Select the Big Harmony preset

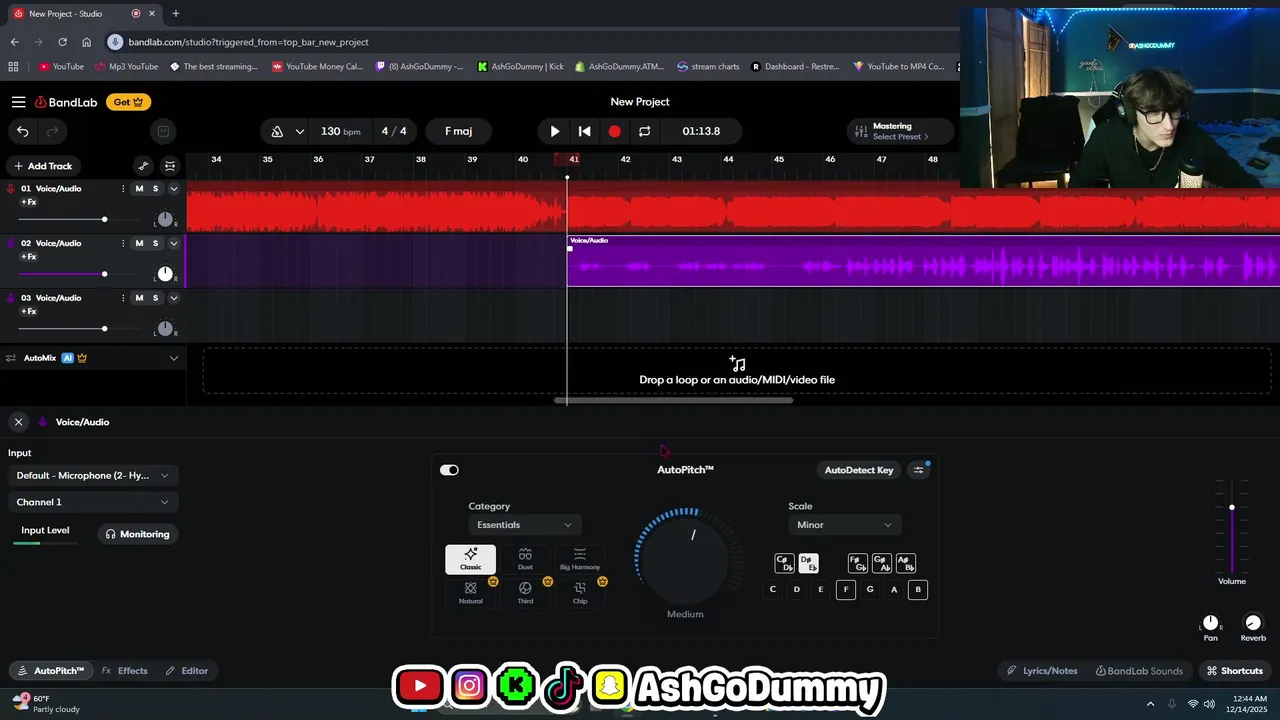tap(580, 560)
